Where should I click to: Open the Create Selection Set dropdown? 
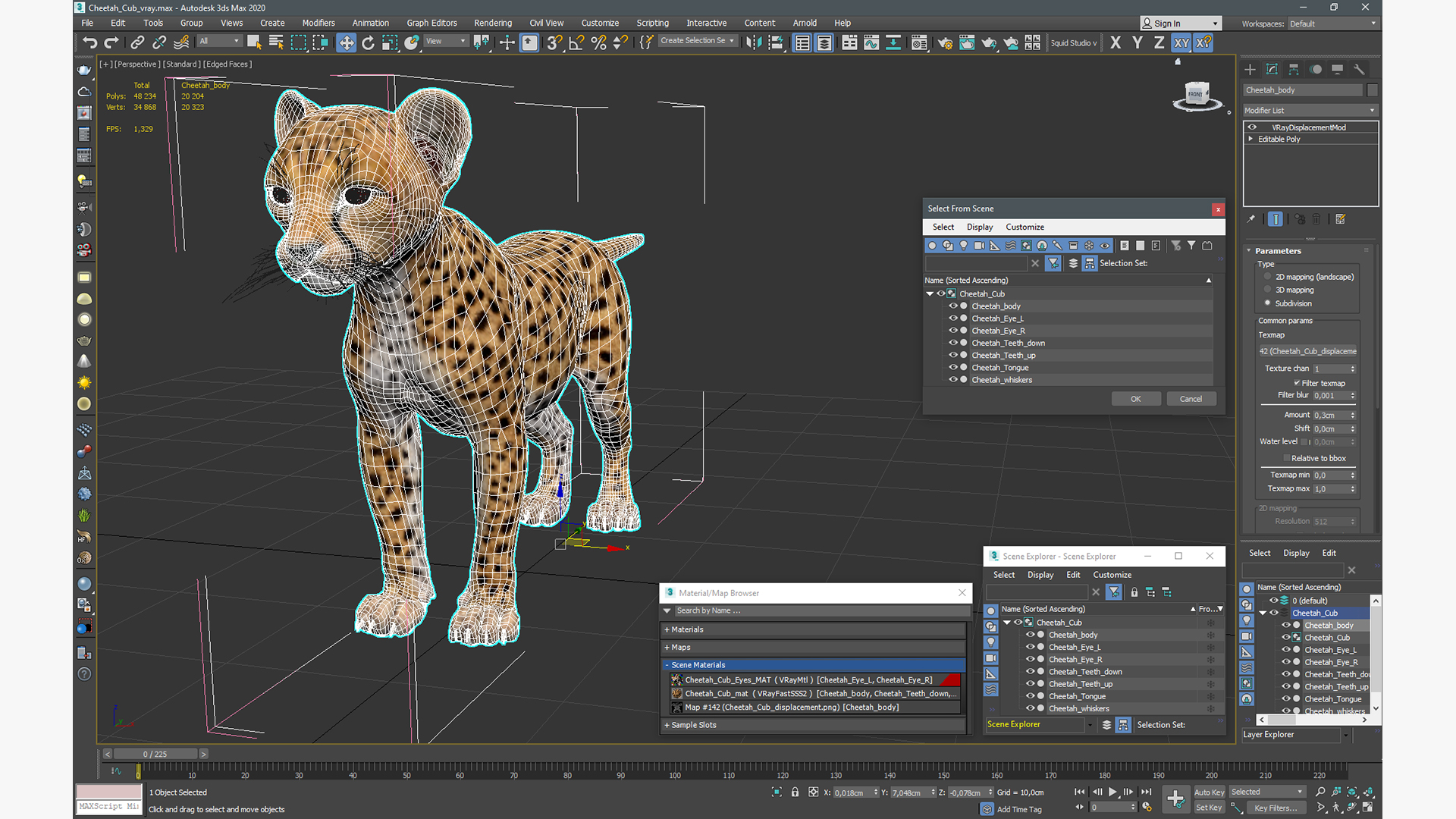click(697, 41)
